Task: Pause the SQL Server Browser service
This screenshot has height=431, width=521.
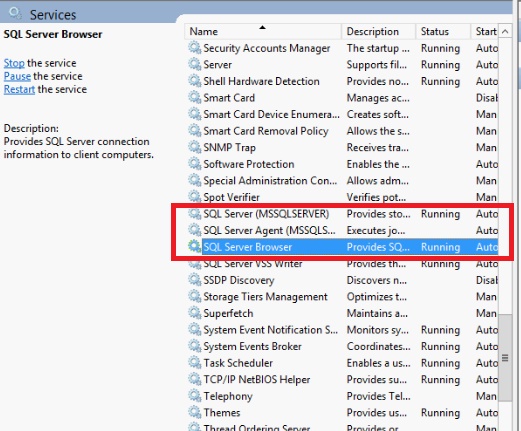Action: point(17,76)
